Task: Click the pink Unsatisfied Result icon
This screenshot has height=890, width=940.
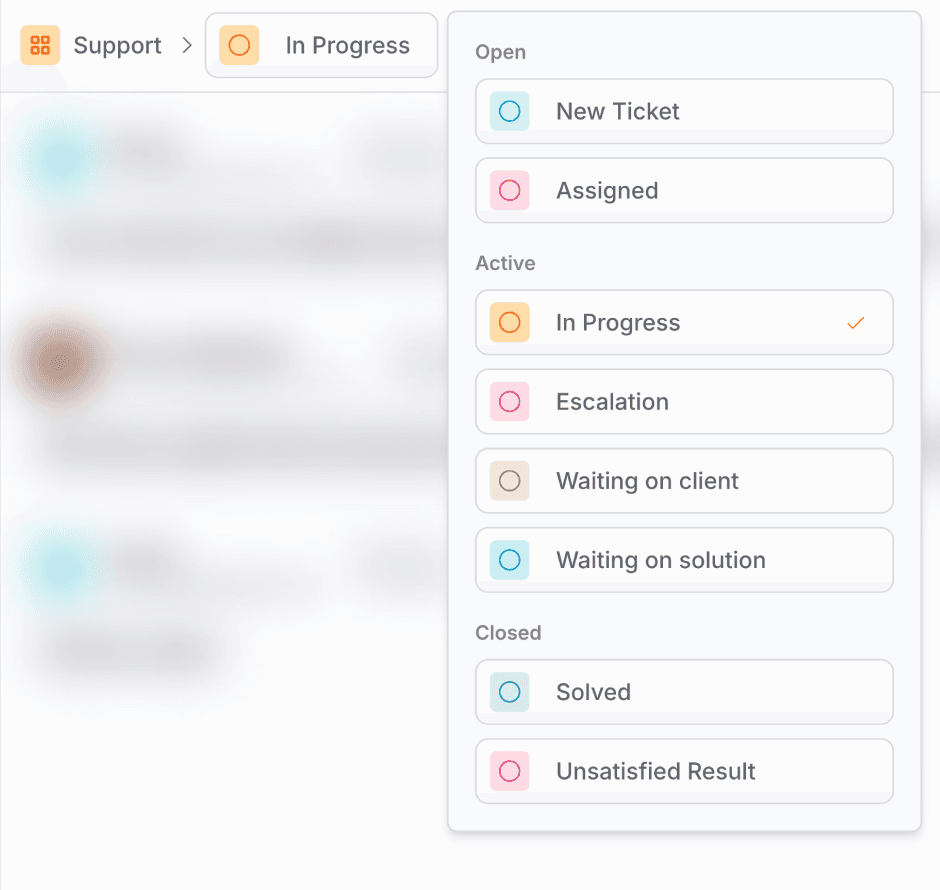Action: coord(509,770)
